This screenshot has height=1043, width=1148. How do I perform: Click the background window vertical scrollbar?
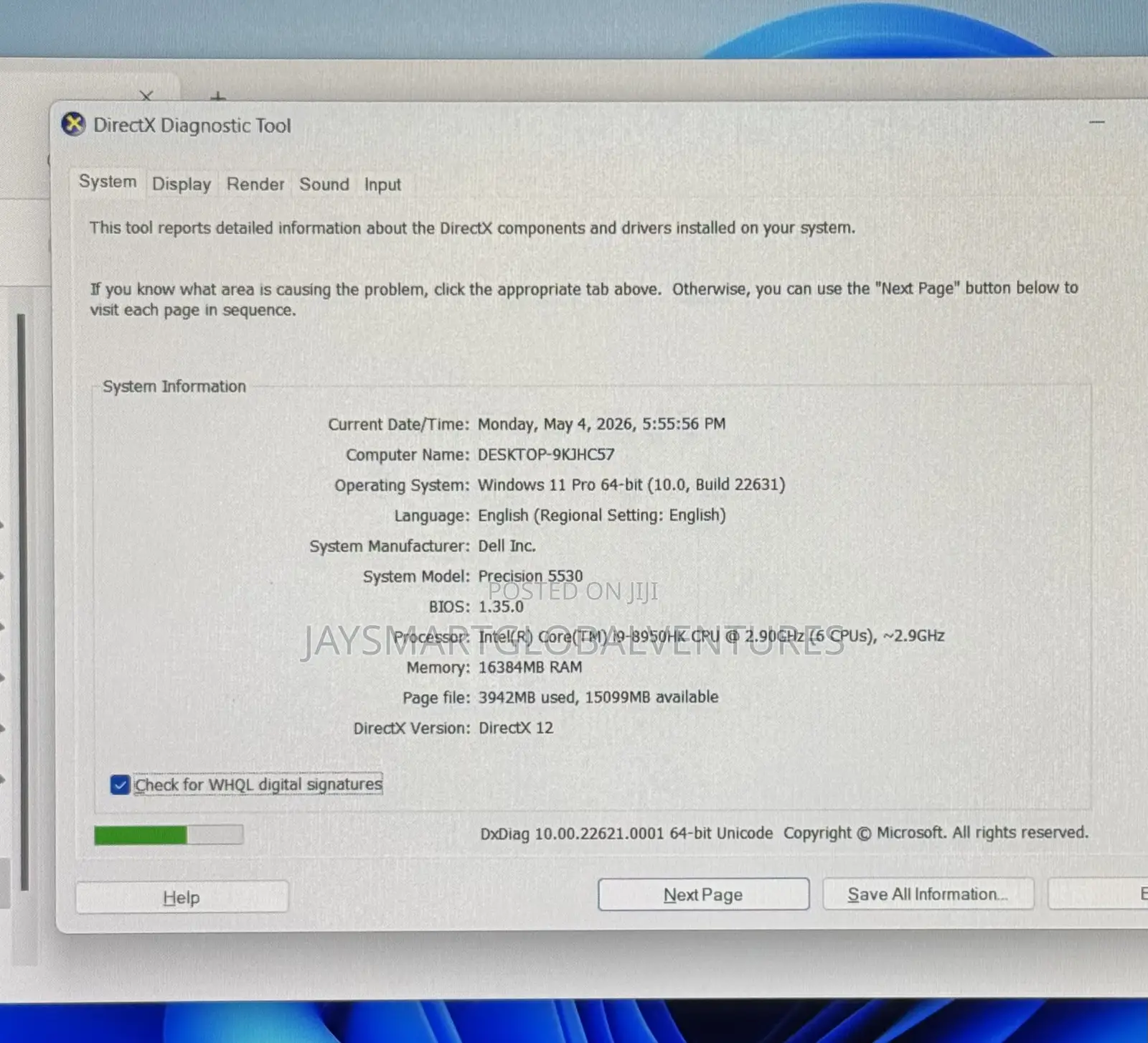(22, 602)
